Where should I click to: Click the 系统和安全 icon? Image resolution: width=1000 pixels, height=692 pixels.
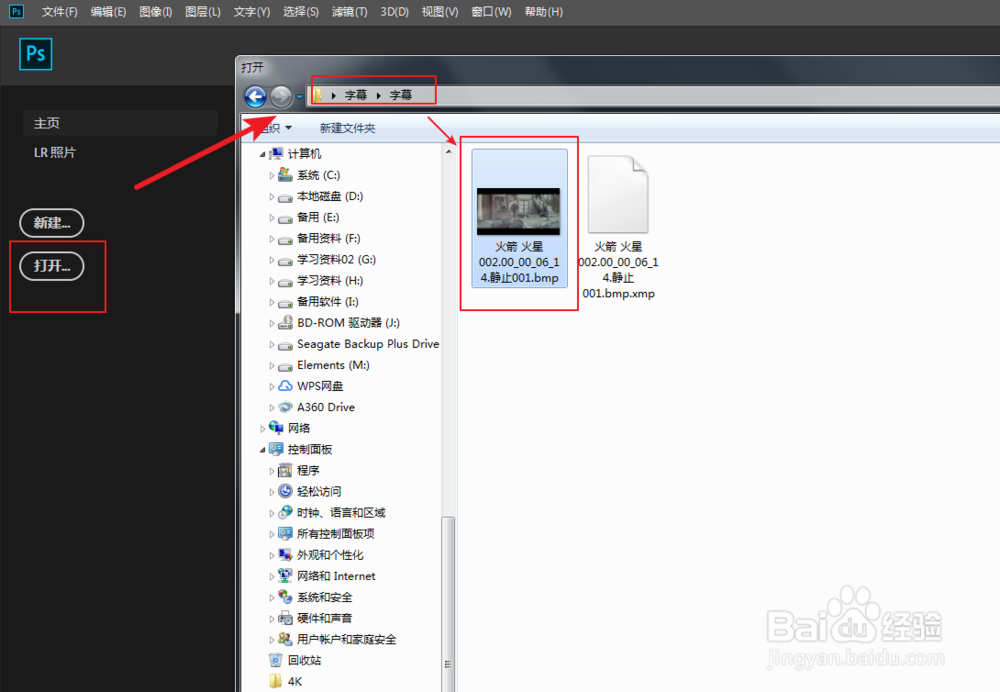285,597
